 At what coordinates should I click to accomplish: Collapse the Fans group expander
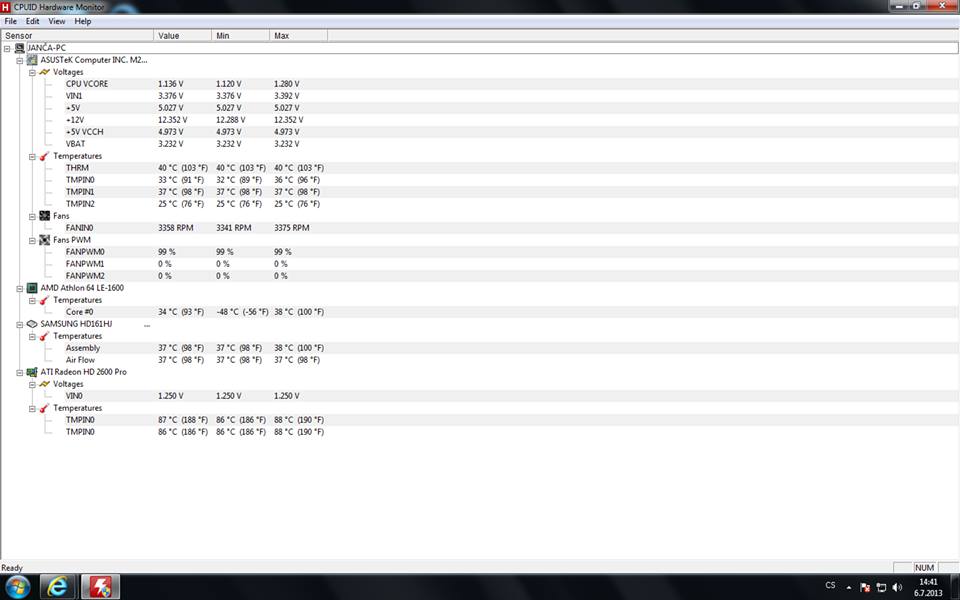point(32,216)
